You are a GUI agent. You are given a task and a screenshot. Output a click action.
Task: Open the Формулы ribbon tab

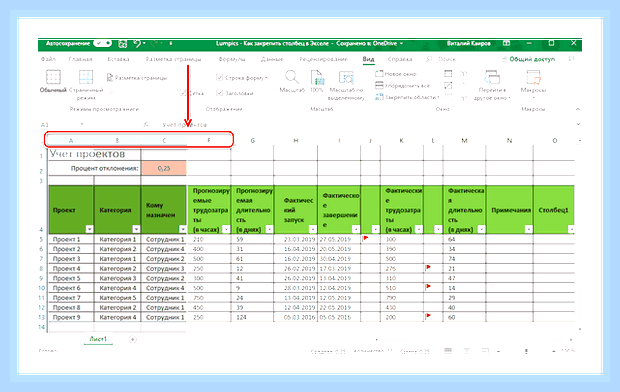[x=232, y=59]
